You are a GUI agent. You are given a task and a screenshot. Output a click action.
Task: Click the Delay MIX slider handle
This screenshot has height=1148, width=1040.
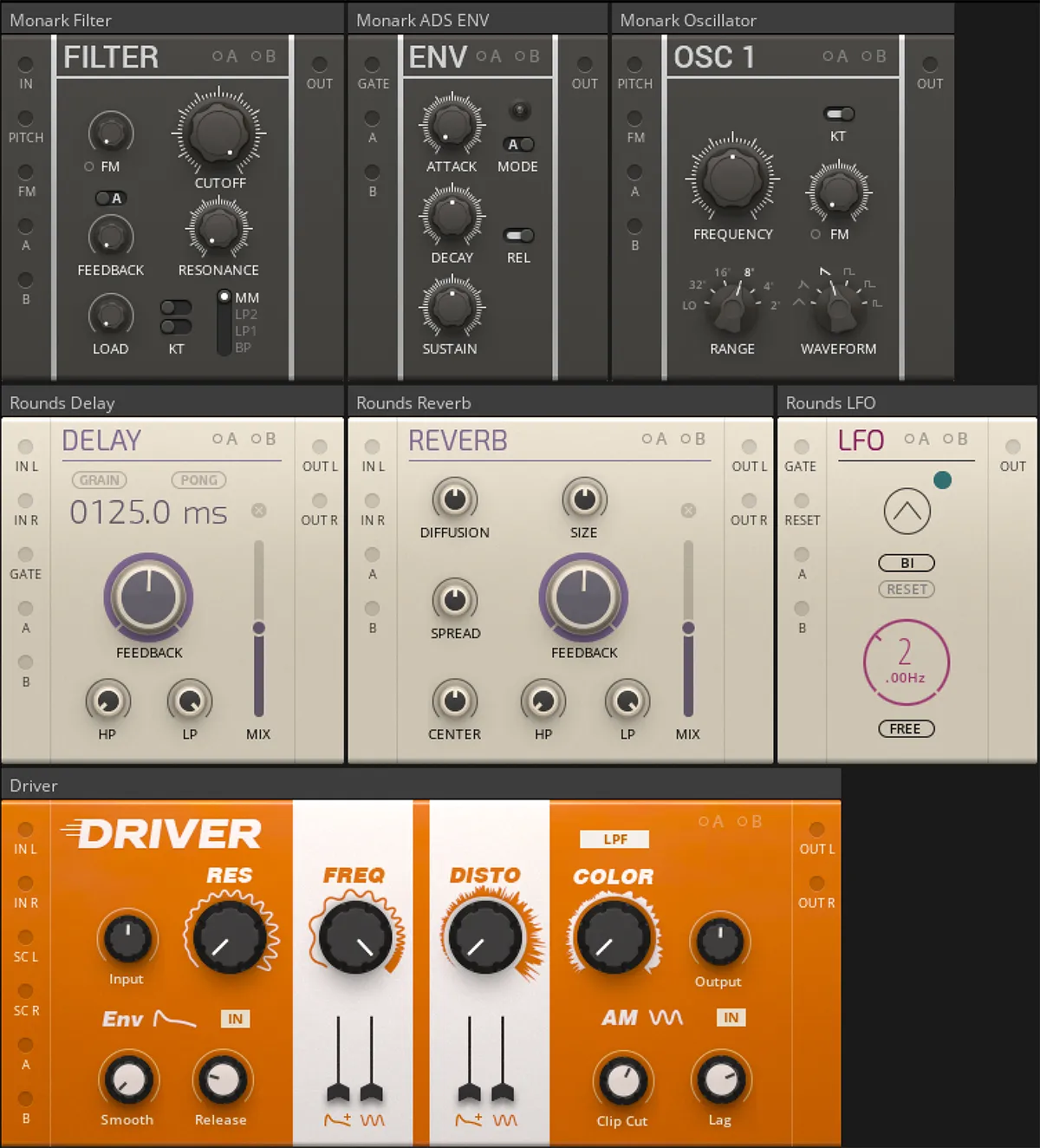pyautogui.click(x=258, y=627)
